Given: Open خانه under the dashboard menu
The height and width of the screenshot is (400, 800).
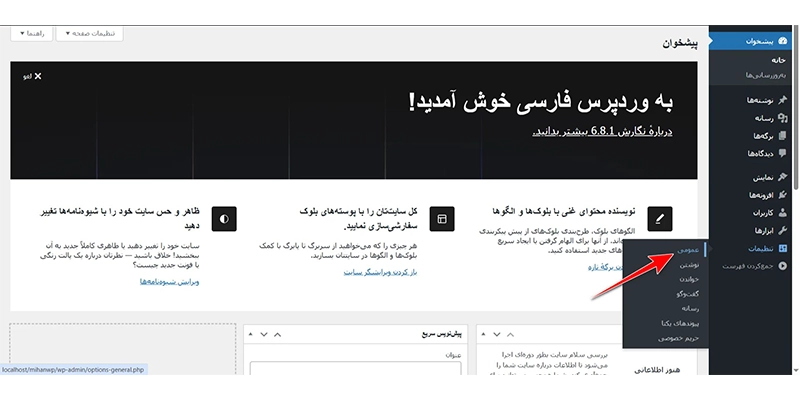Looking at the screenshot, I should 779,60.
